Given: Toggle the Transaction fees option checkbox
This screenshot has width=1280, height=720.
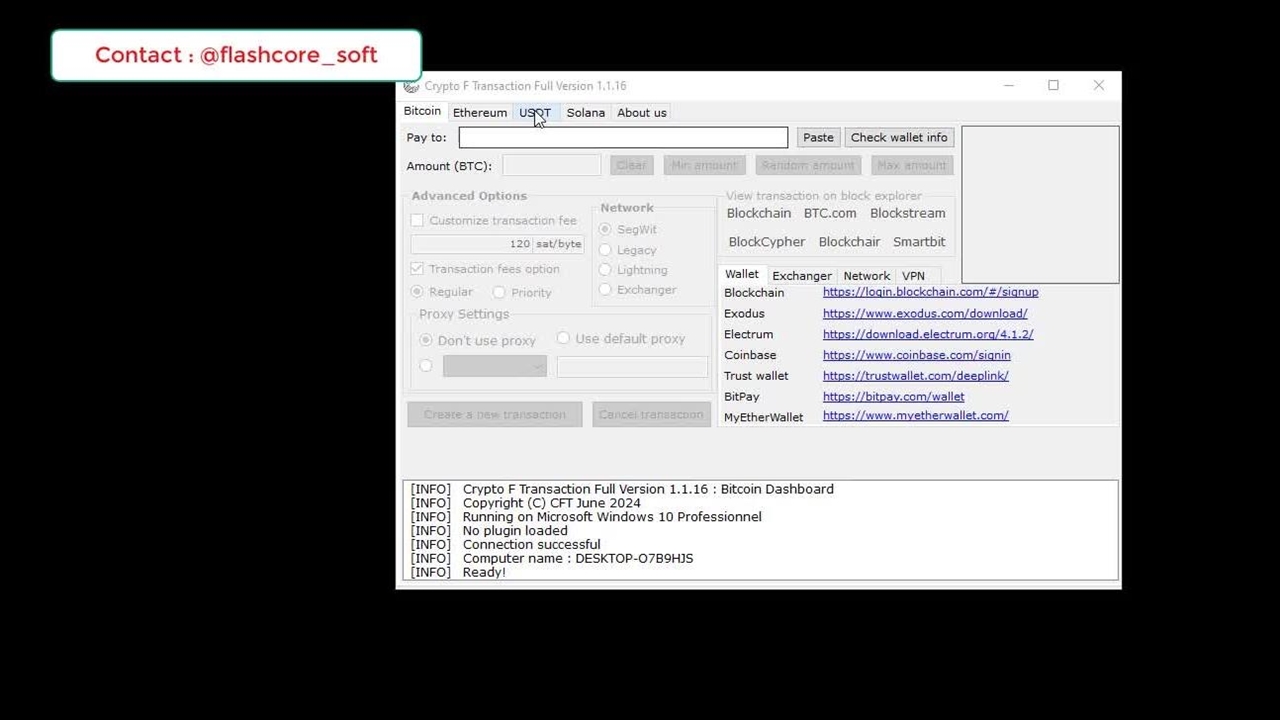Looking at the screenshot, I should [418, 269].
